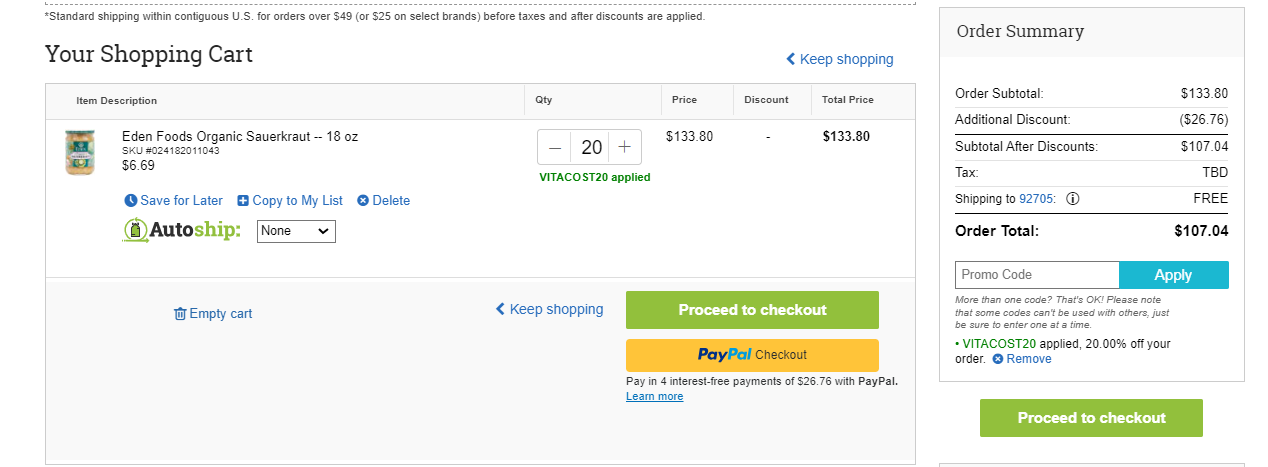Click the Remove promo code x icon
Image resolution: width=1268 pixels, height=467 pixels.
click(x=998, y=359)
